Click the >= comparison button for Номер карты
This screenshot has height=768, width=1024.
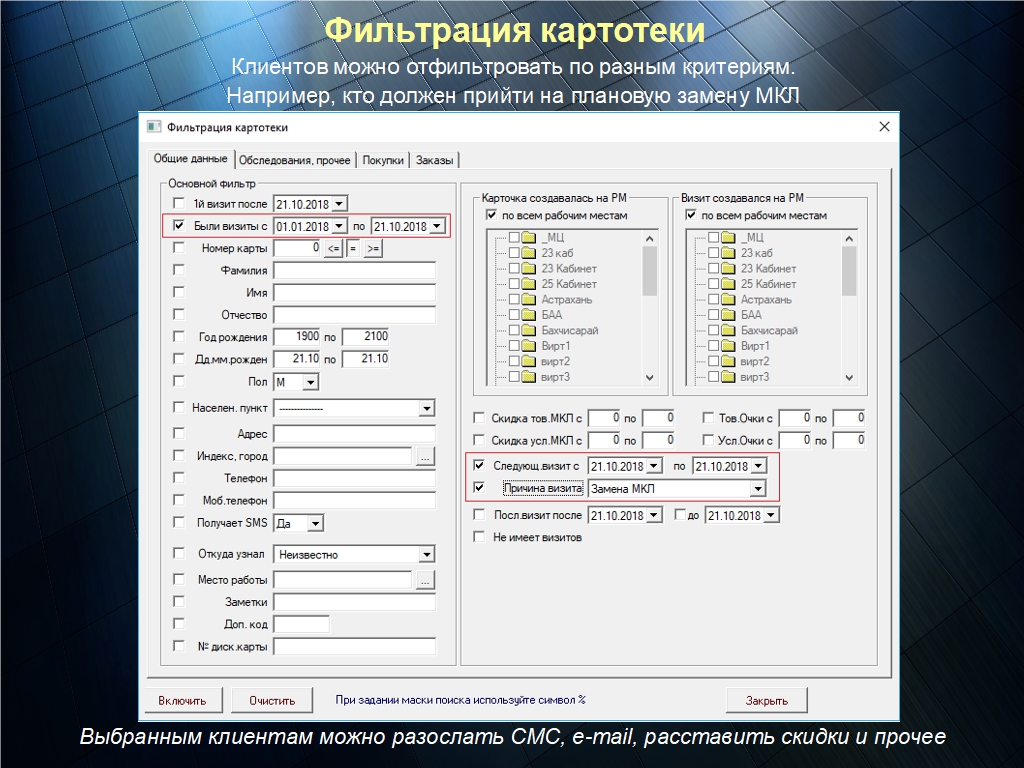point(373,249)
